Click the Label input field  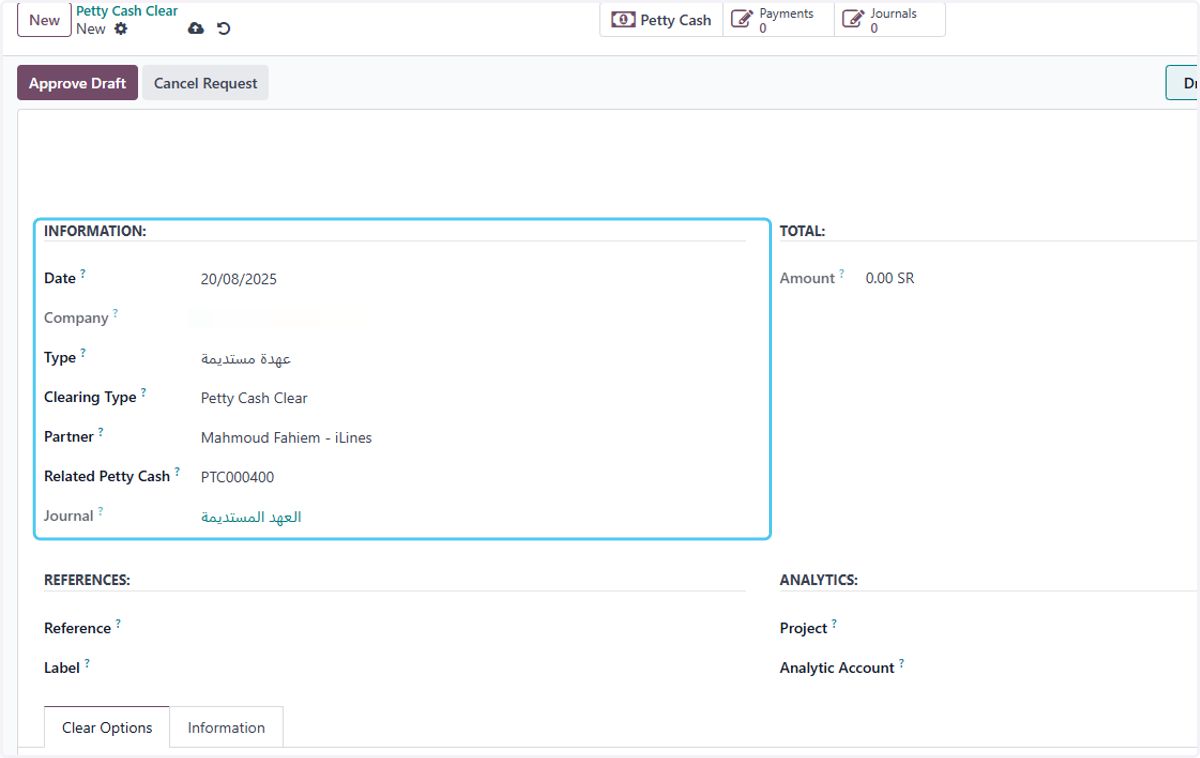(x=472, y=668)
